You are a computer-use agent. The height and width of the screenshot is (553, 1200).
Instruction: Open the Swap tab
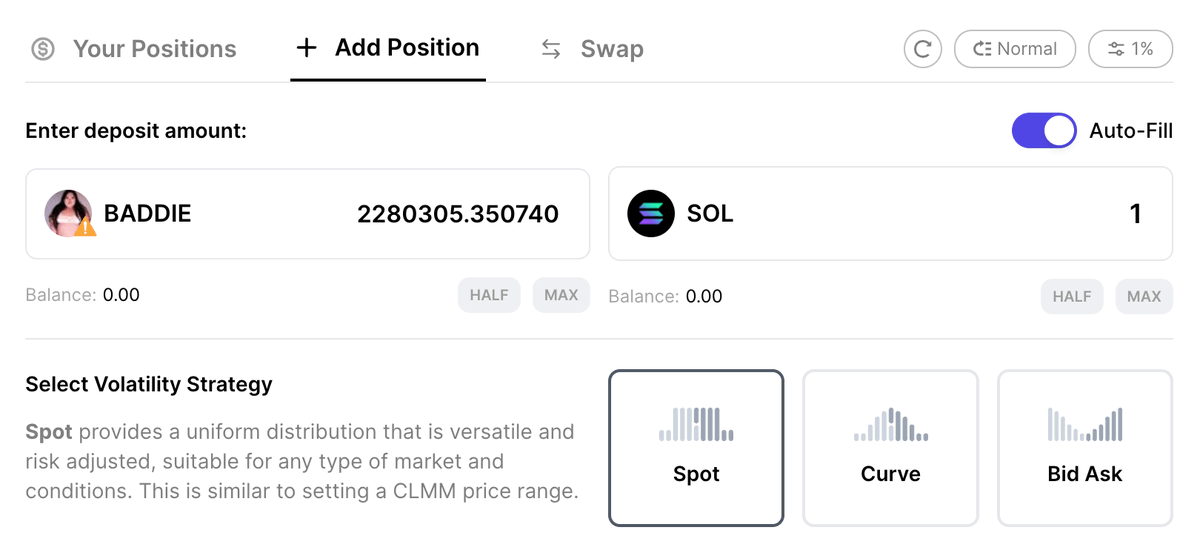point(611,49)
